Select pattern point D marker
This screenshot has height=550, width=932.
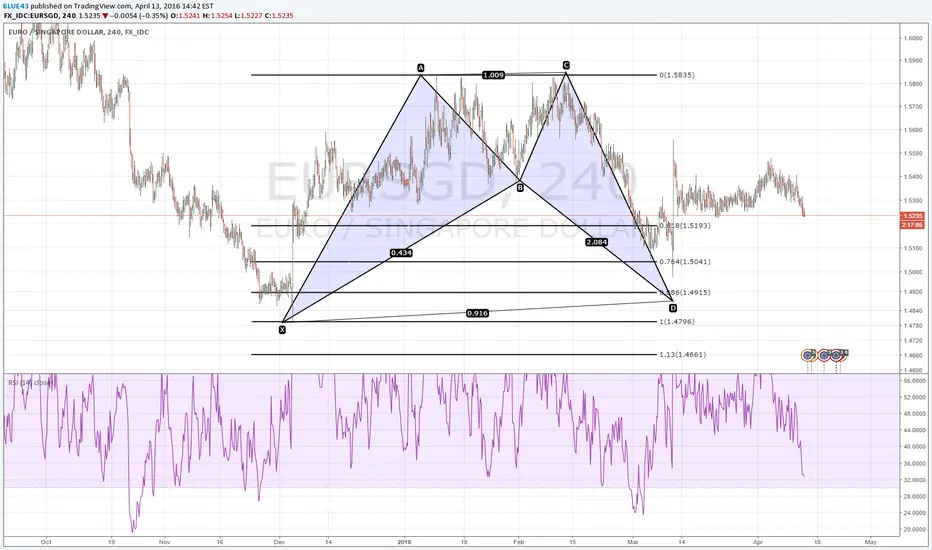(673, 308)
